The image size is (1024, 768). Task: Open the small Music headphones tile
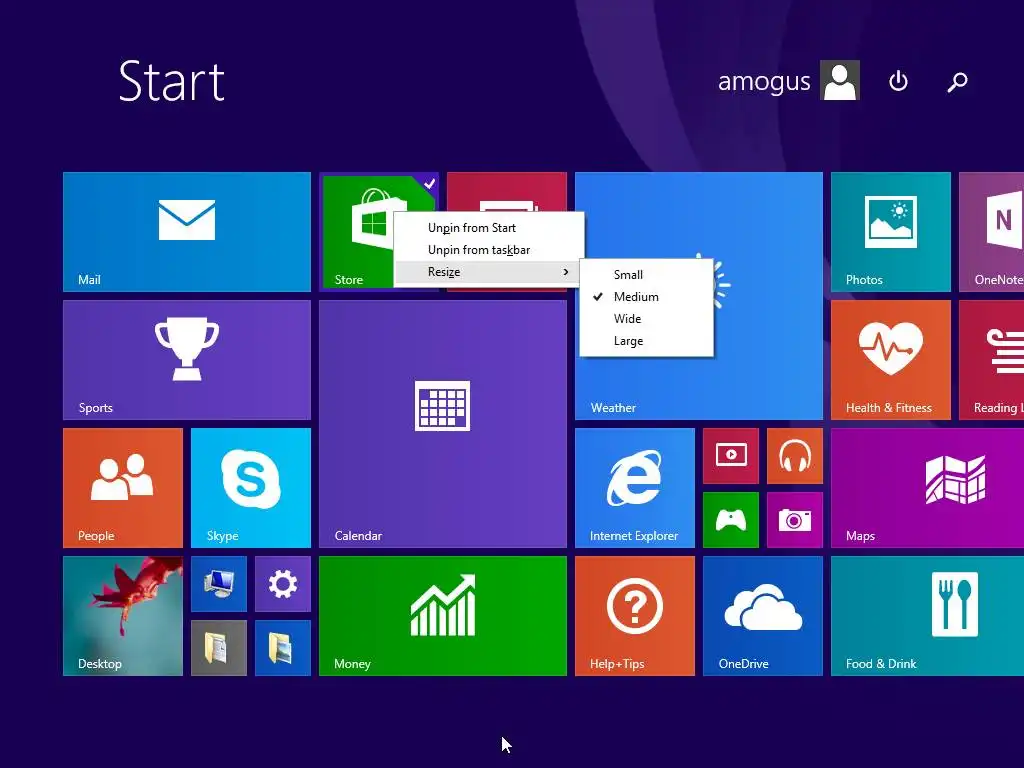tap(795, 456)
